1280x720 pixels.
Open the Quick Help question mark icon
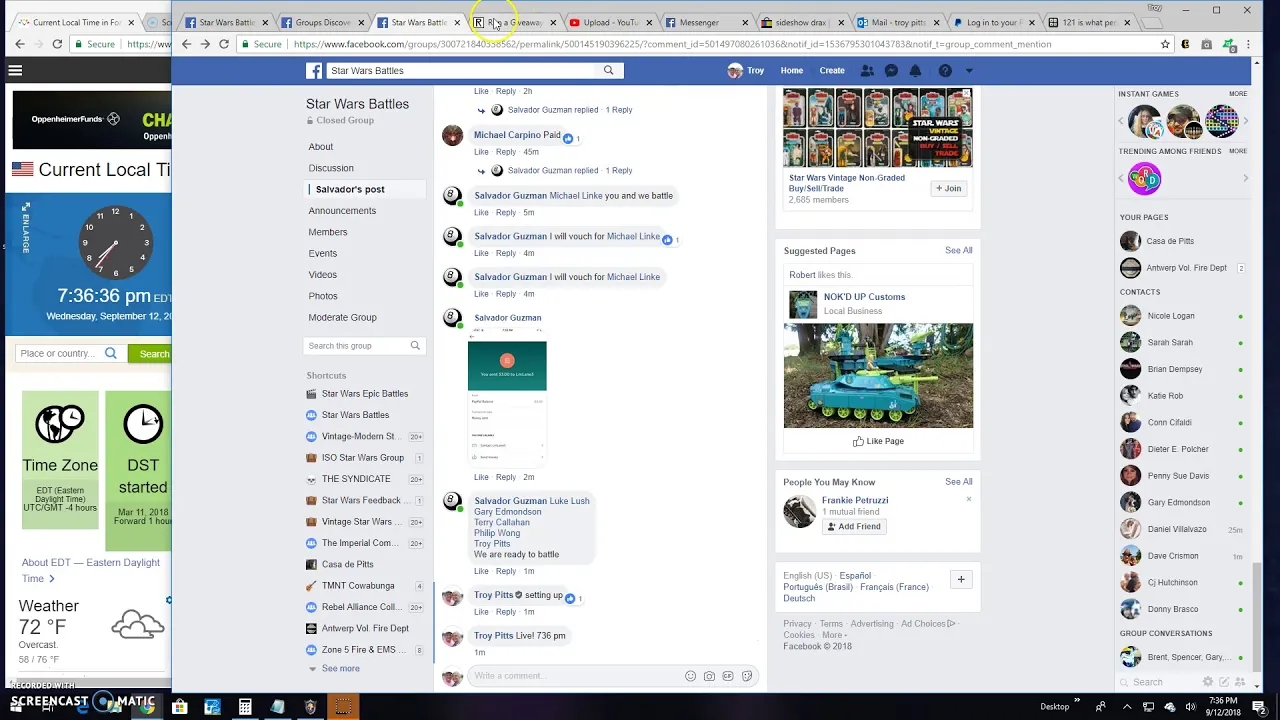[945, 70]
